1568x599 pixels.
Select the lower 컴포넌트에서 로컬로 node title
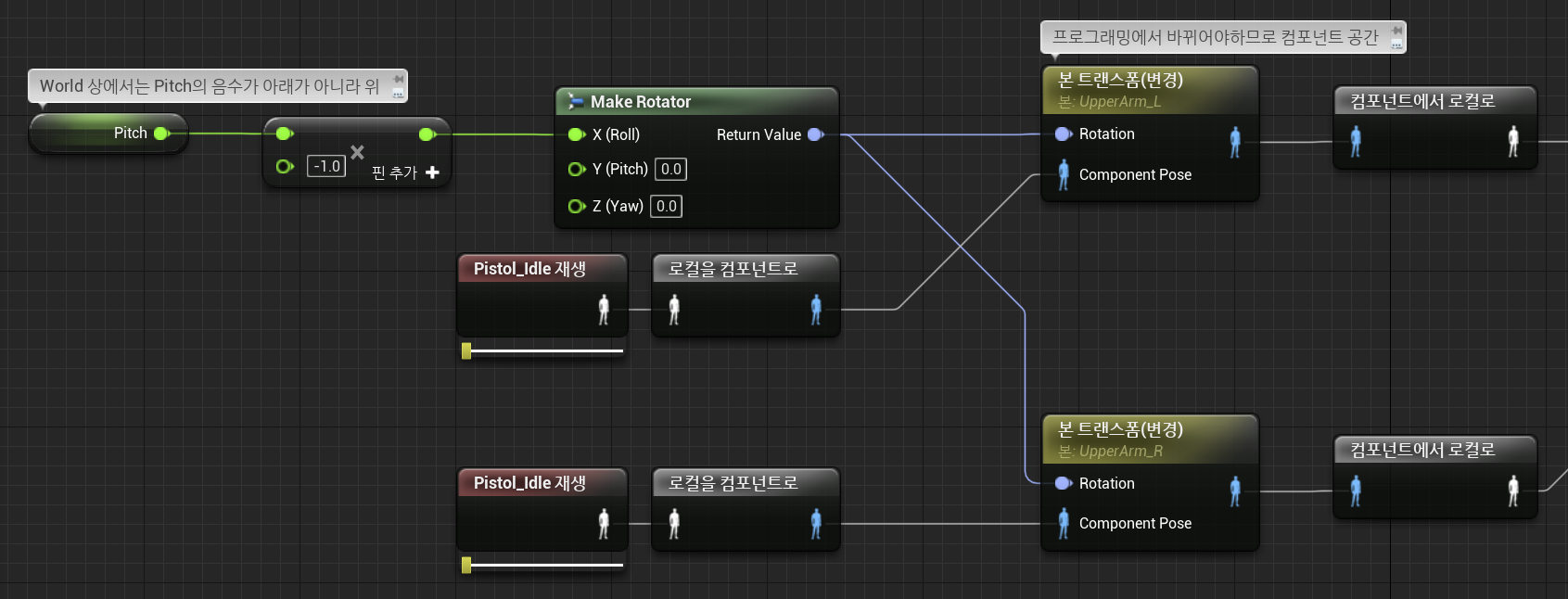click(x=1422, y=450)
